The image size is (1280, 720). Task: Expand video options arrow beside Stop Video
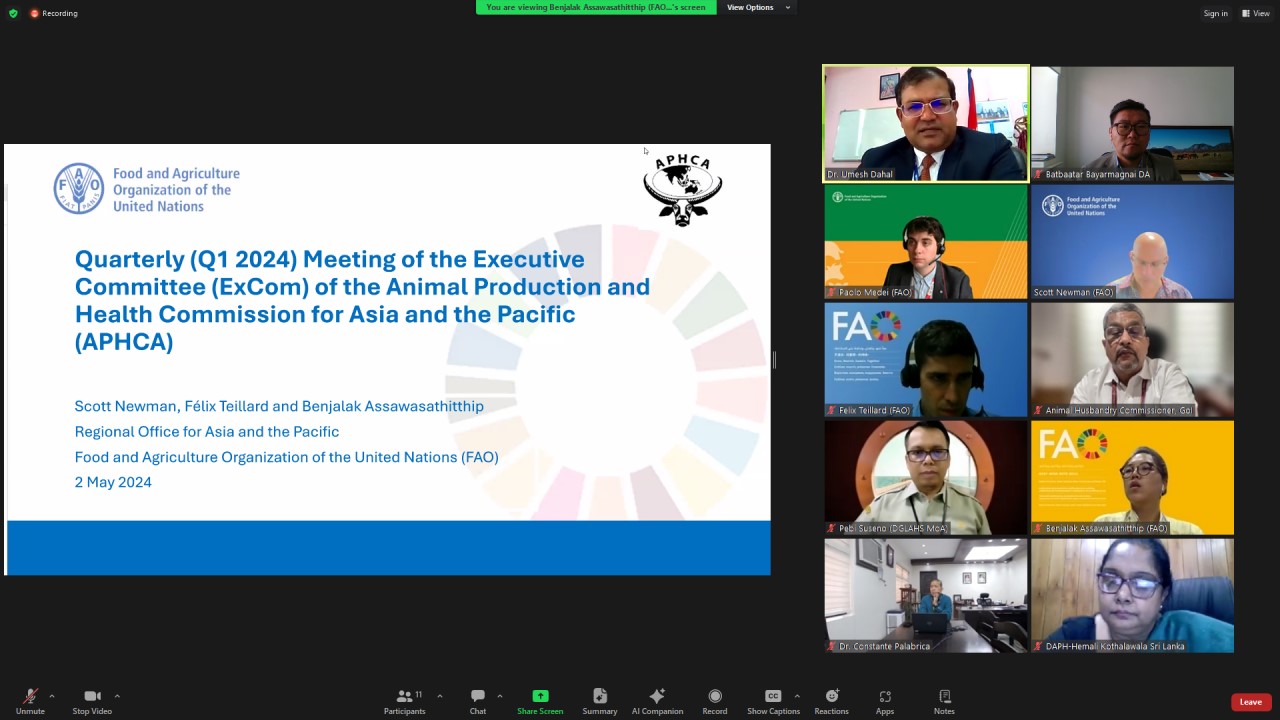click(x=117, y=696)
